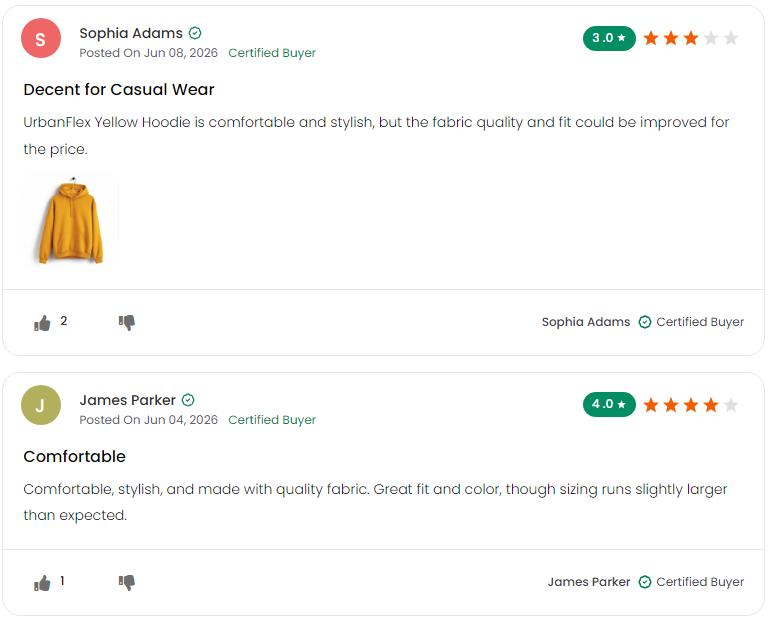Open James Parker profile from header name

[127, 400]
